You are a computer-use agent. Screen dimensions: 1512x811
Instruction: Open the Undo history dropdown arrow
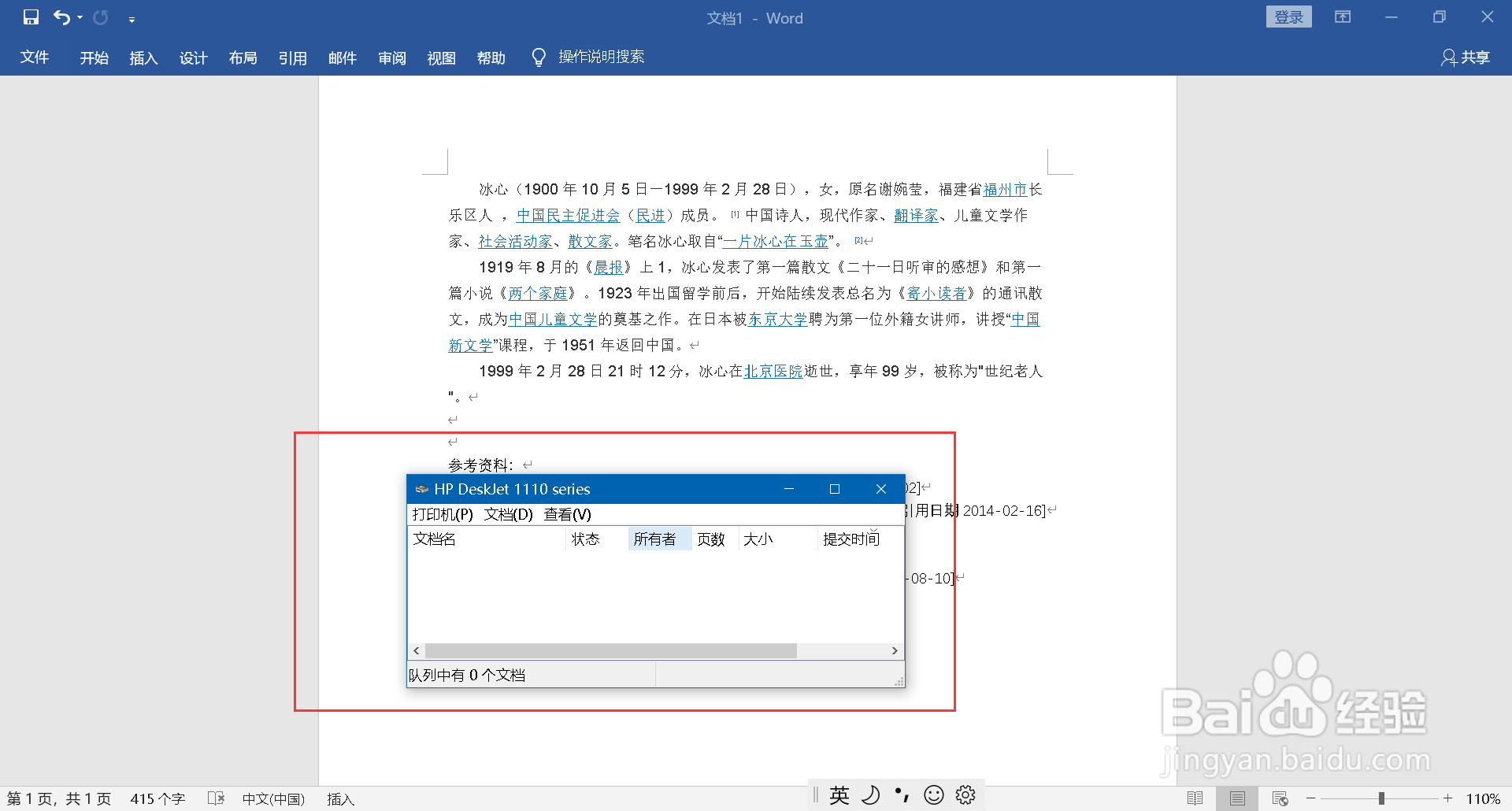tap(80, 18)
